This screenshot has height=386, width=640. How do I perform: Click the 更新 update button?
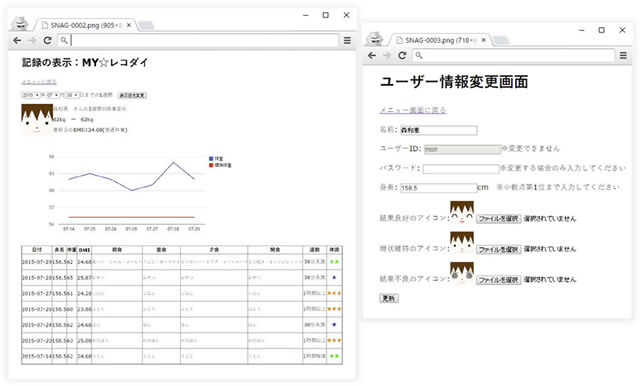tap(389, 298)
